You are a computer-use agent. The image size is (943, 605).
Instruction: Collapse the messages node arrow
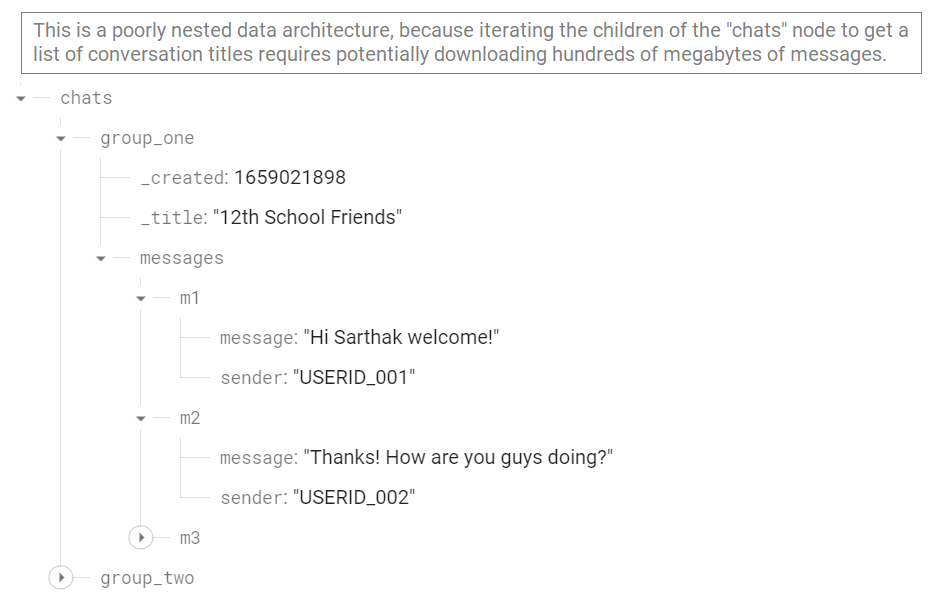coord(101,259)
